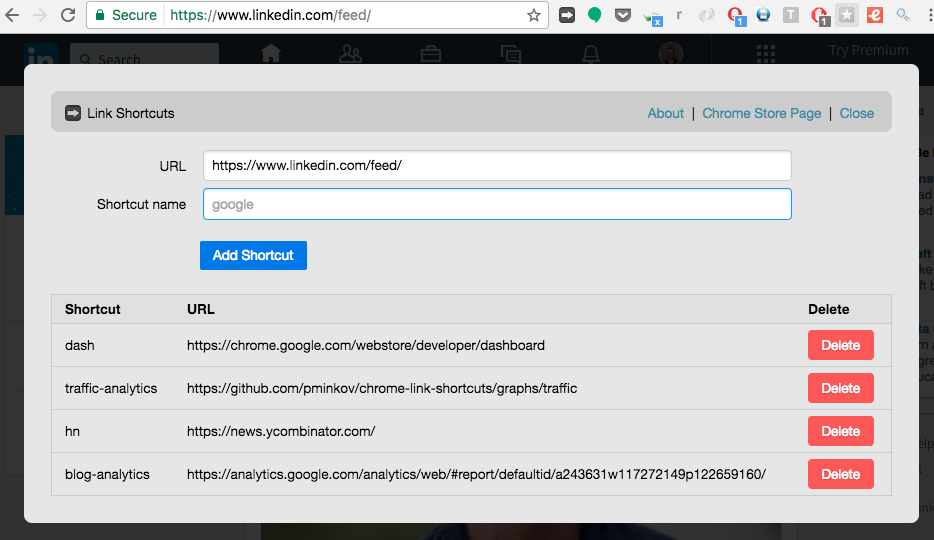Click the Link Shortcuts extension arrow icon

pyautogui.click(x=567, y=15)
